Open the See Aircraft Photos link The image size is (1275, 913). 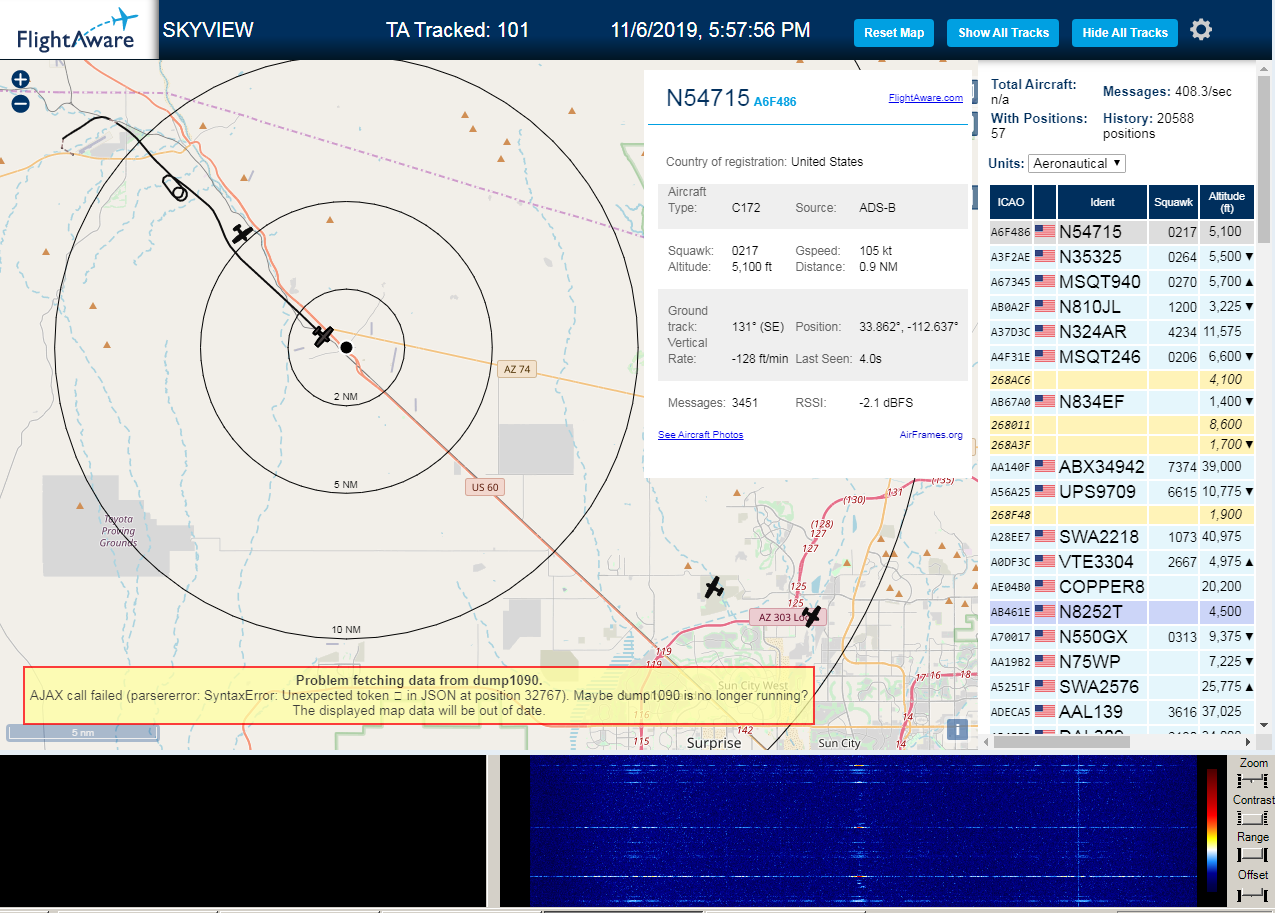tap(700, 435)
